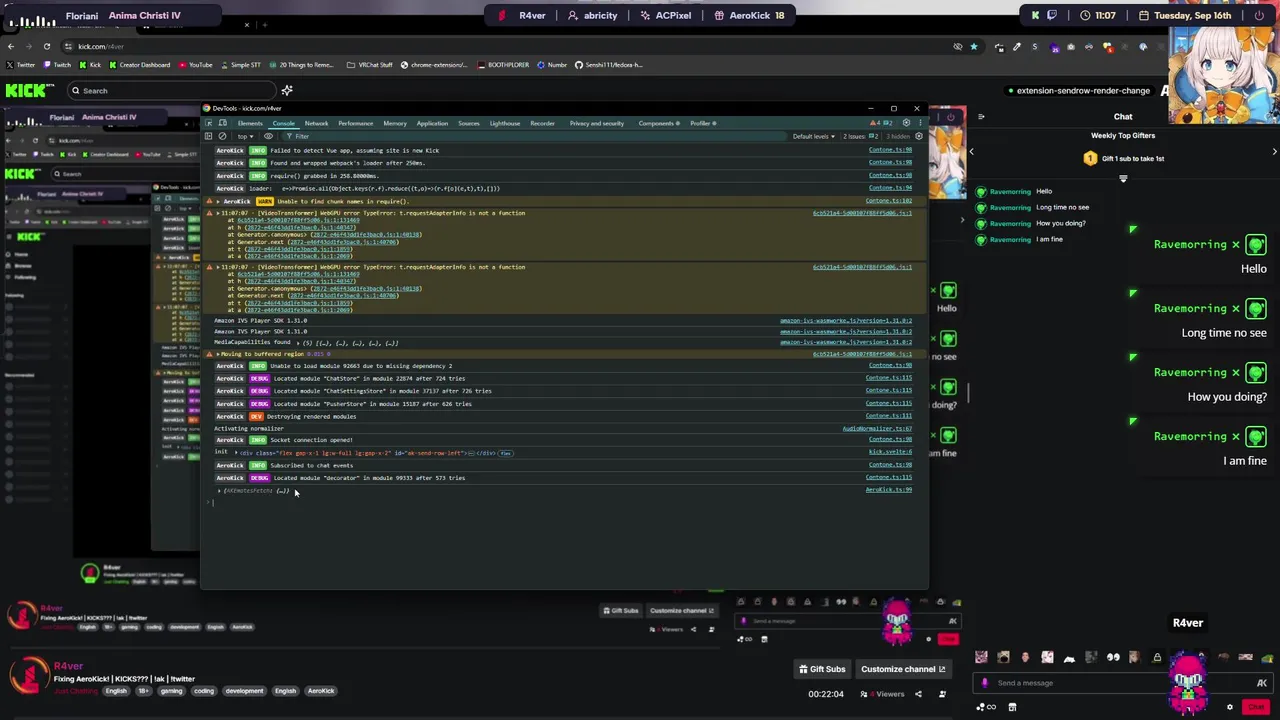
Task: Open the YouTube bookmark
Action: pyautogui.click(x=196, y=65)
